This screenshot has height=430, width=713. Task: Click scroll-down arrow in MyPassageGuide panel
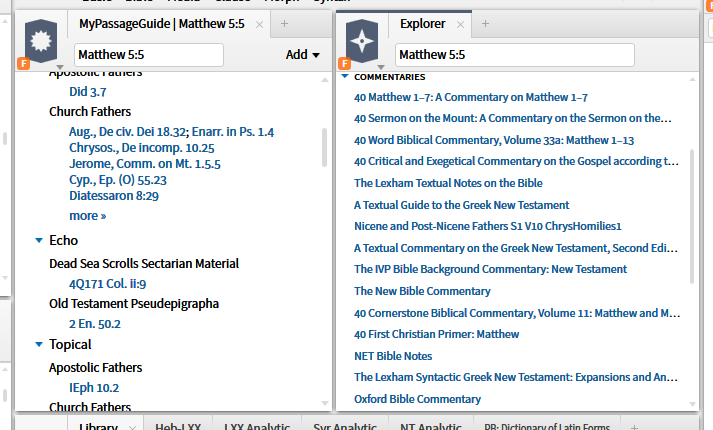coord(325,403)
